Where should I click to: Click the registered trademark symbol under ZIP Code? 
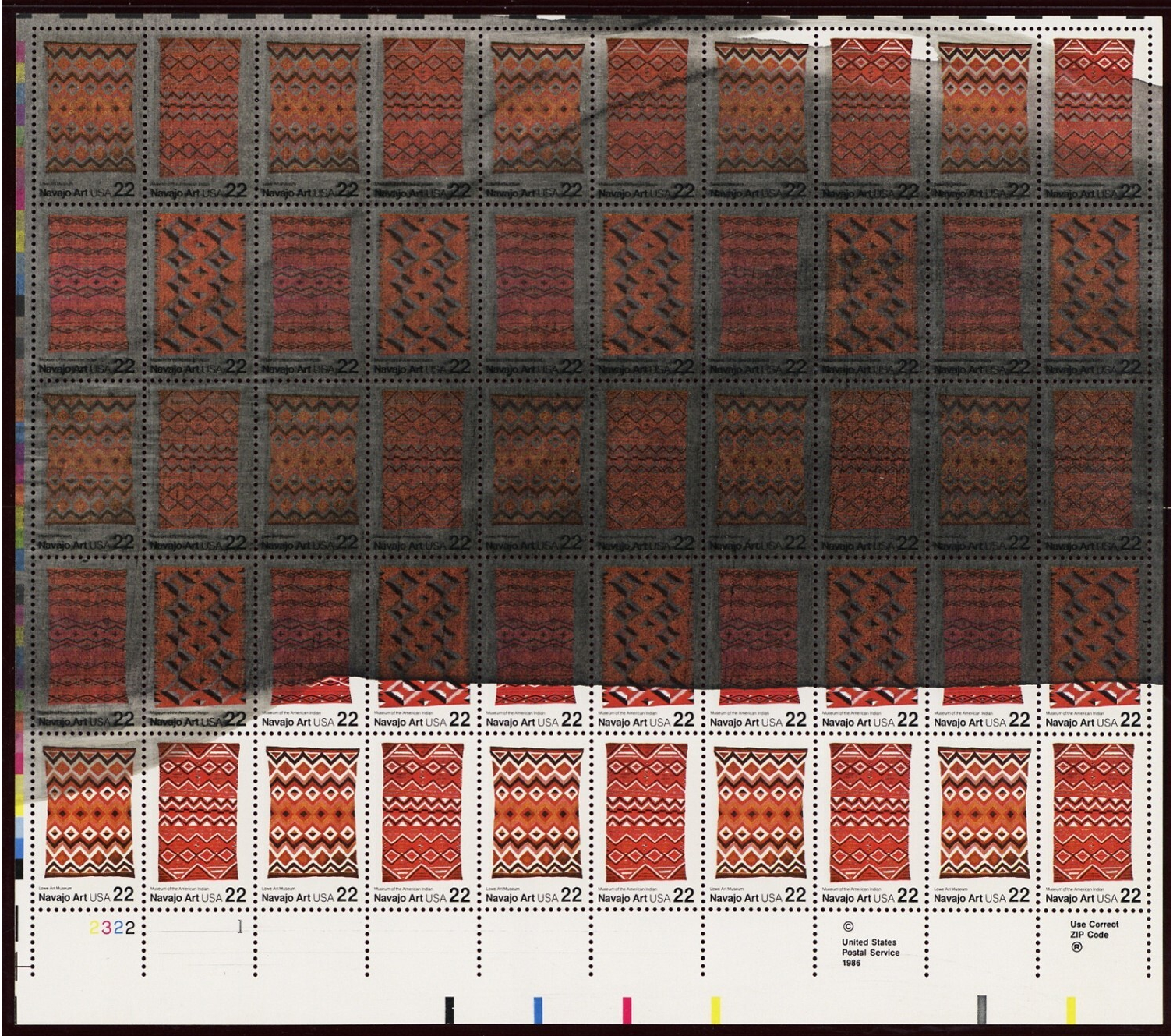tap(1076, 948)
